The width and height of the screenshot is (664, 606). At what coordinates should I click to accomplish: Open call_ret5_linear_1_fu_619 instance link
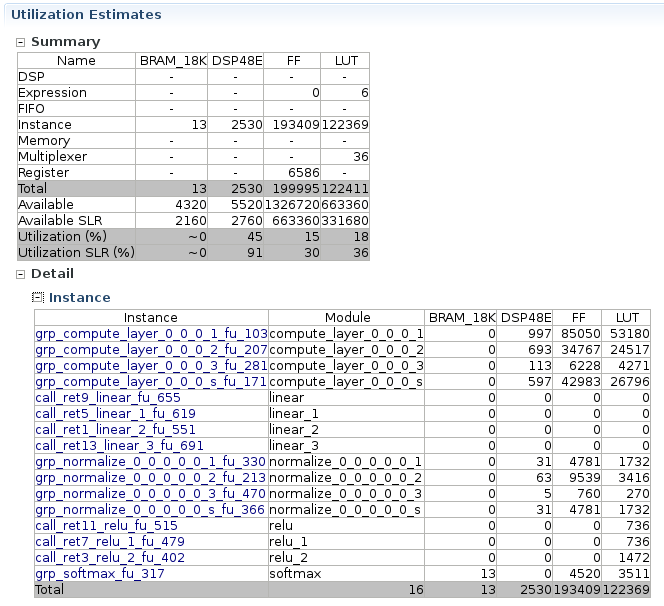pyautogui.click(x=116, y=414)
